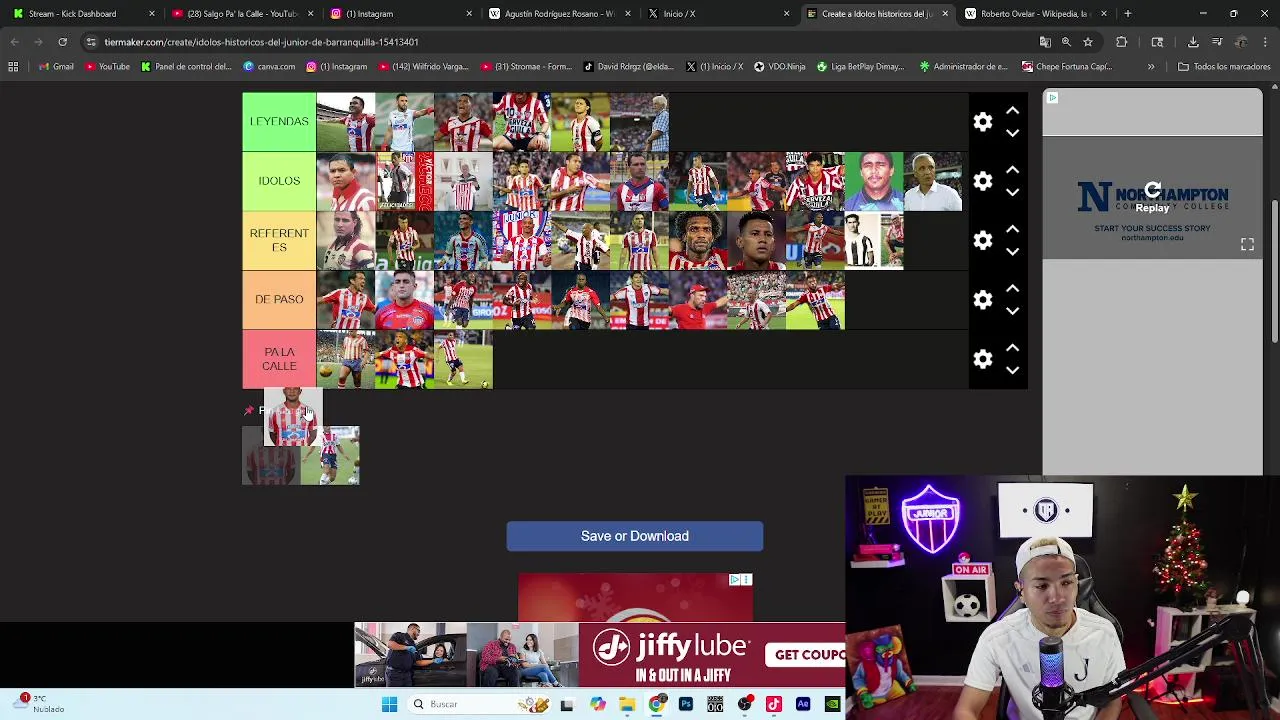The image size is (1280, 720).
Task: Open browser extensions puzzle icon
Action: point(1121,42)
